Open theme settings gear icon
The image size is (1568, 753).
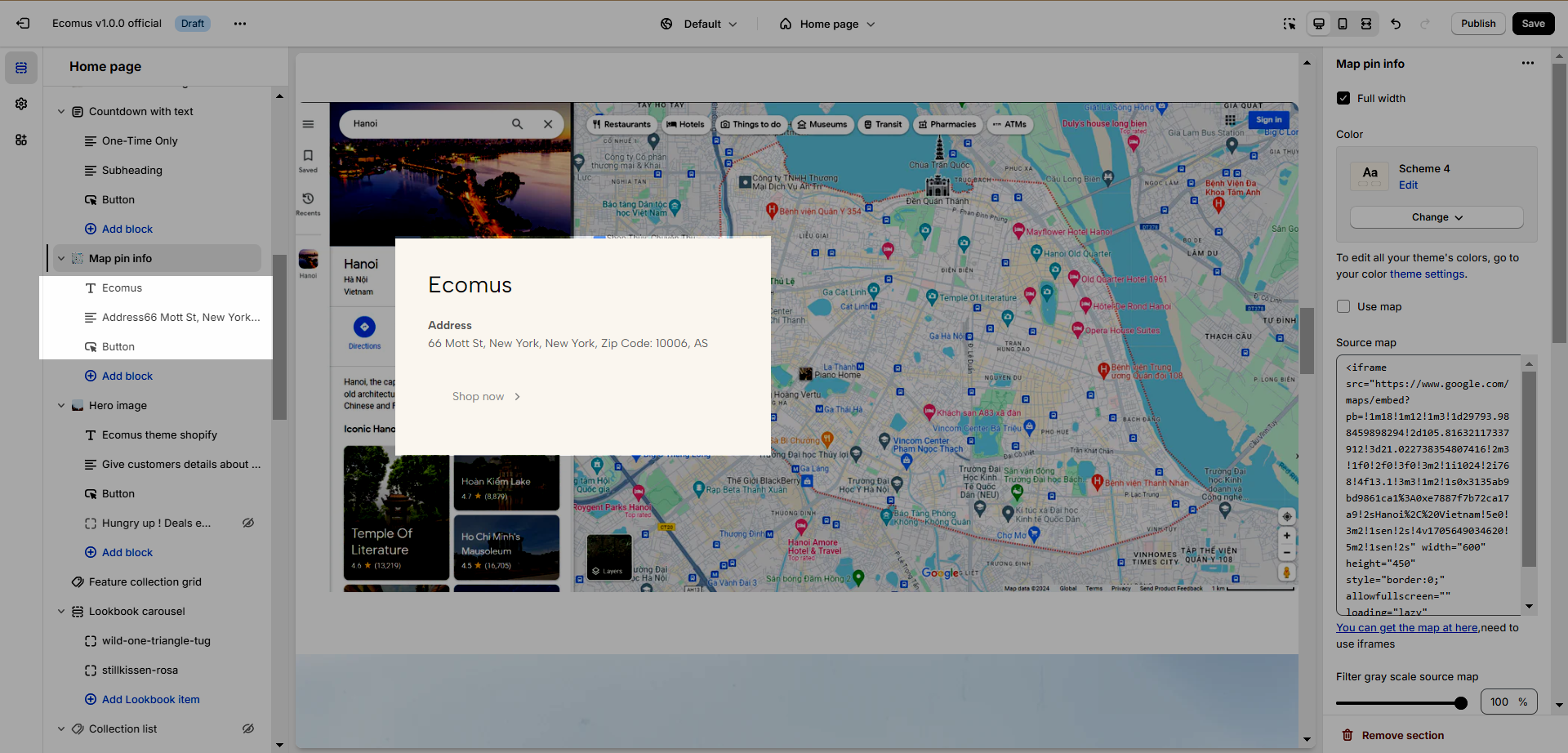[21, 104]
